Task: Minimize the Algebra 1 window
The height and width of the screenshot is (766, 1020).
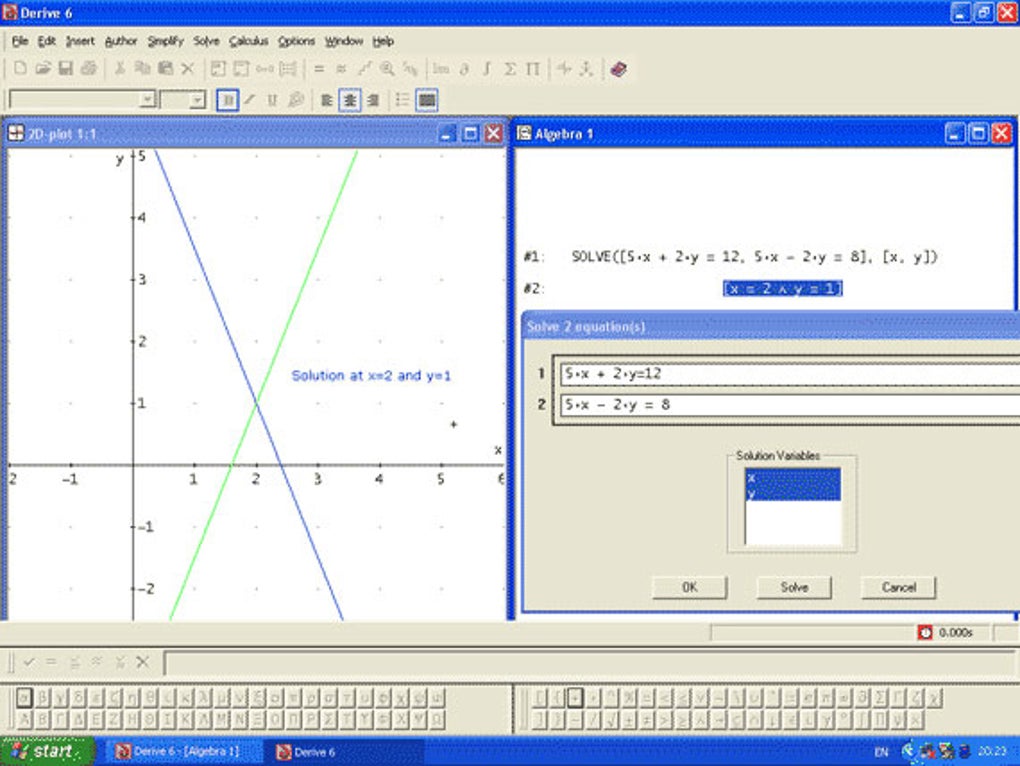Action: (954, 133)
